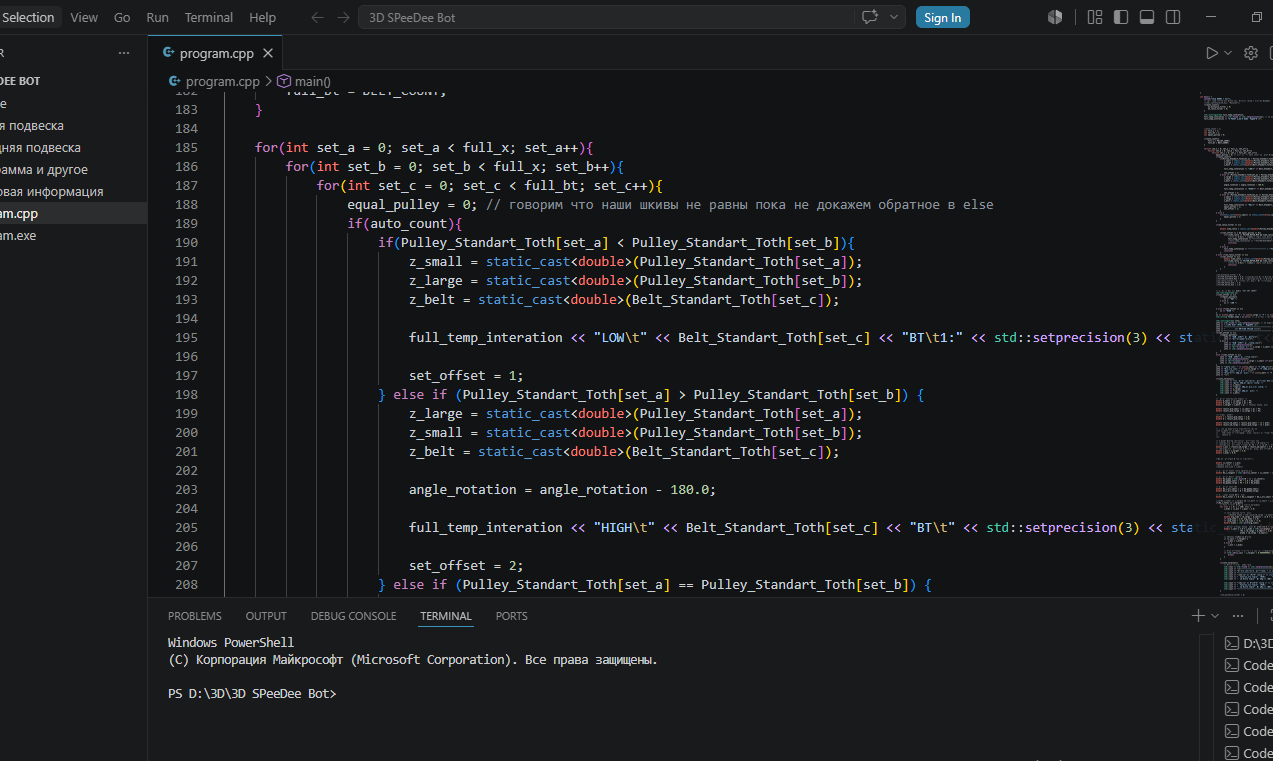Open the Terminal menu
Screen dimensions: 1273x761
(x=208, y=17)
